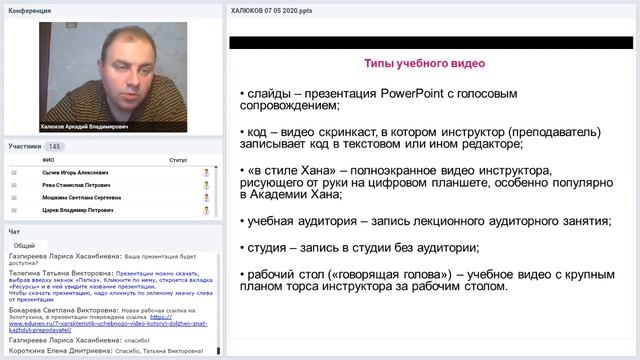Screen dimensions: 640x360
Task: Sort participants by the Статус column header
Action: click(178, 160)
